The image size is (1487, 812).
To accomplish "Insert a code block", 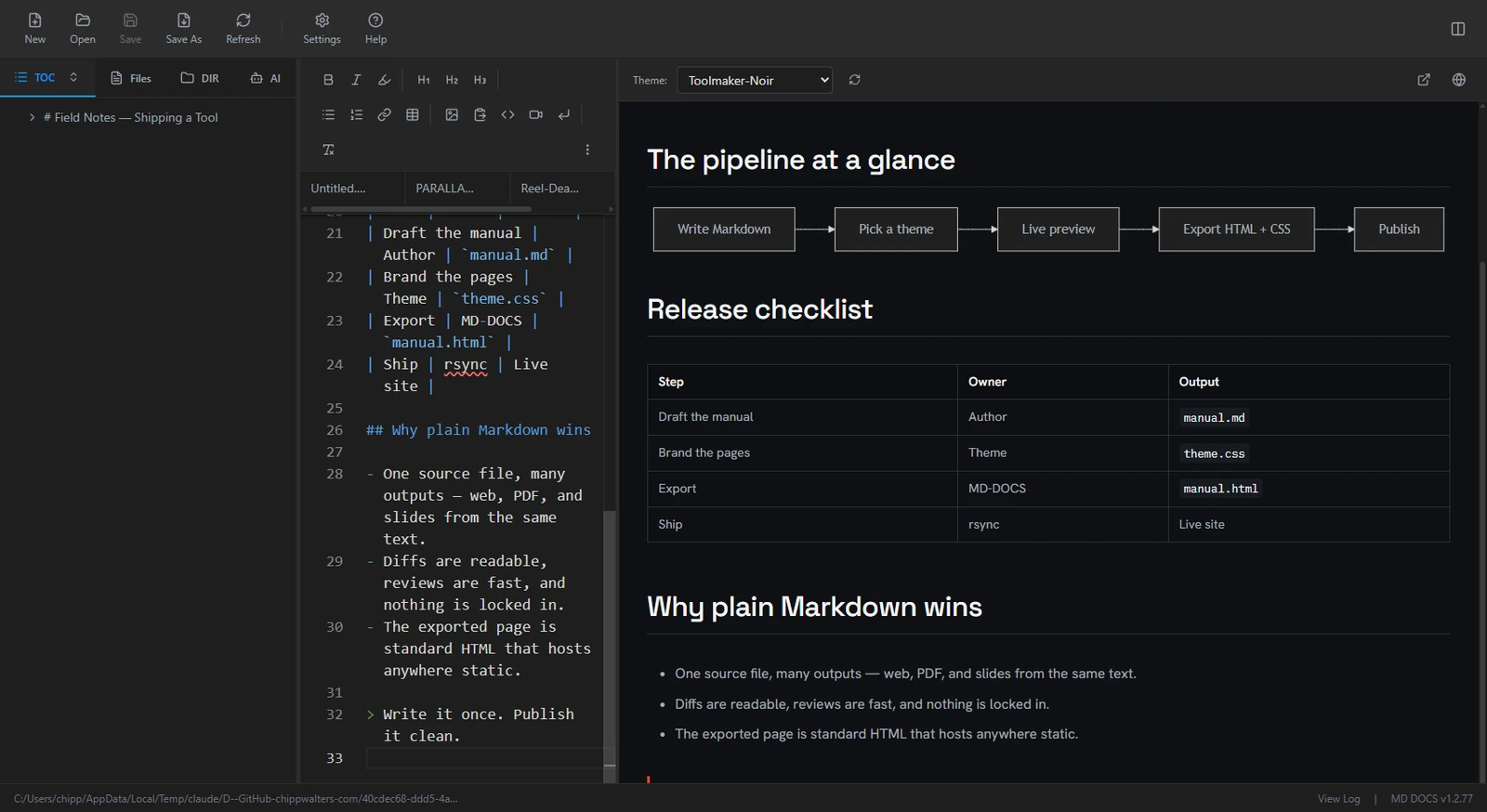I will point(507,114).
